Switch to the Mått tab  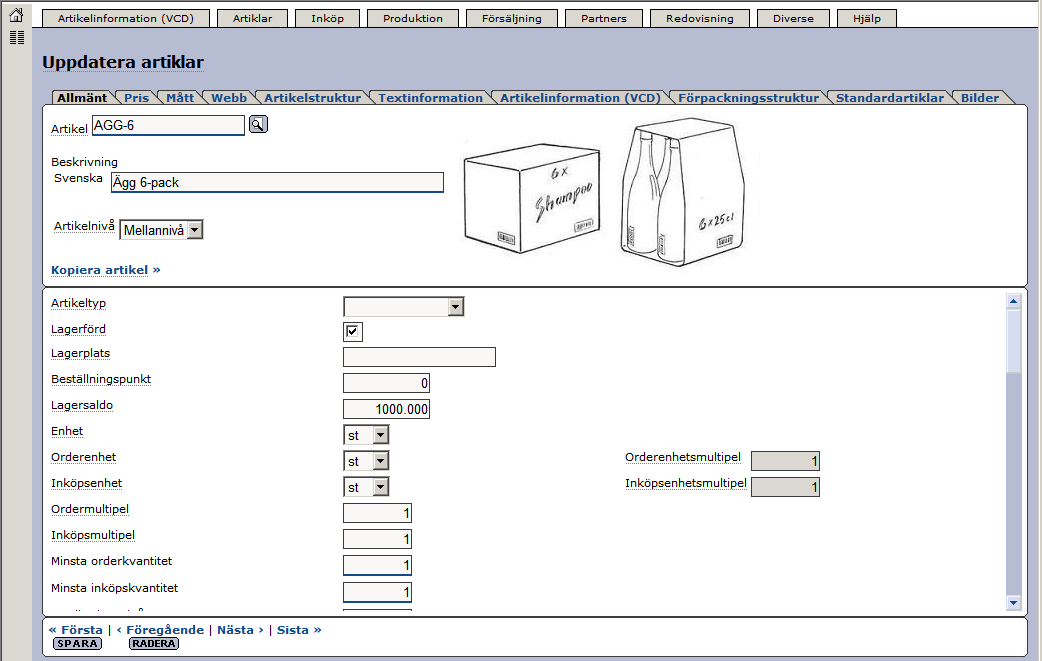(x=180, y=98)
